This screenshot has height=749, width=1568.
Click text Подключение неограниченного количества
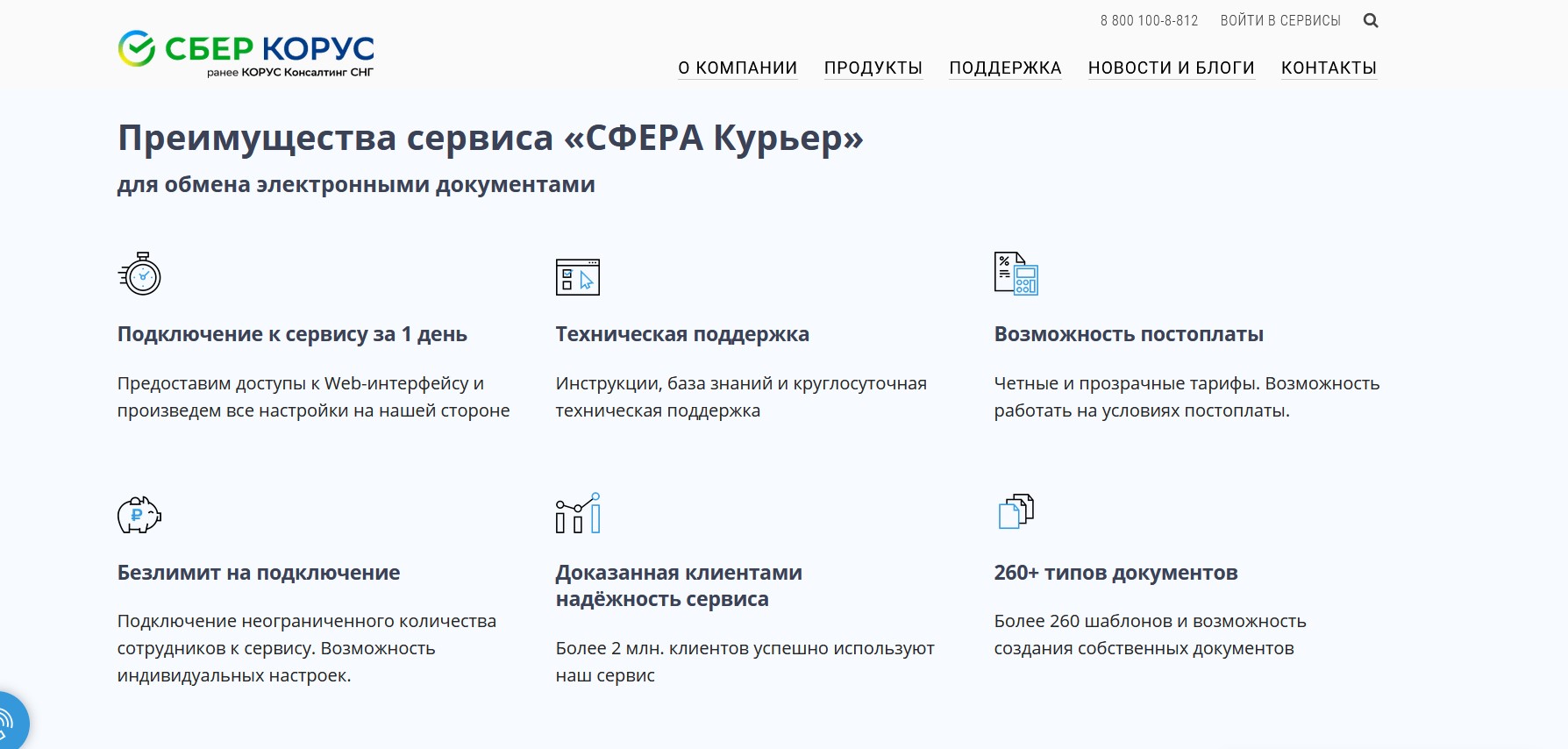coord(307,621)
